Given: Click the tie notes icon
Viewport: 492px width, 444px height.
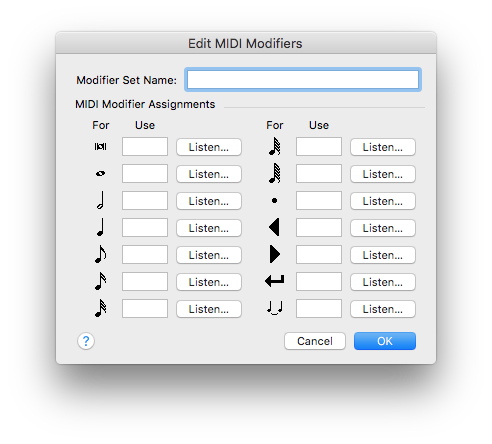Looking at the screenshot, I should [x=275, y=308].
